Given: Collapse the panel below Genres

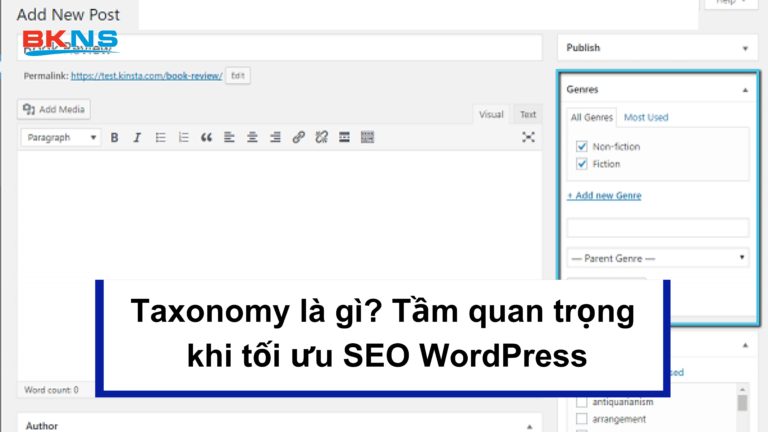Looking at the screenshot, I should 745,345.
